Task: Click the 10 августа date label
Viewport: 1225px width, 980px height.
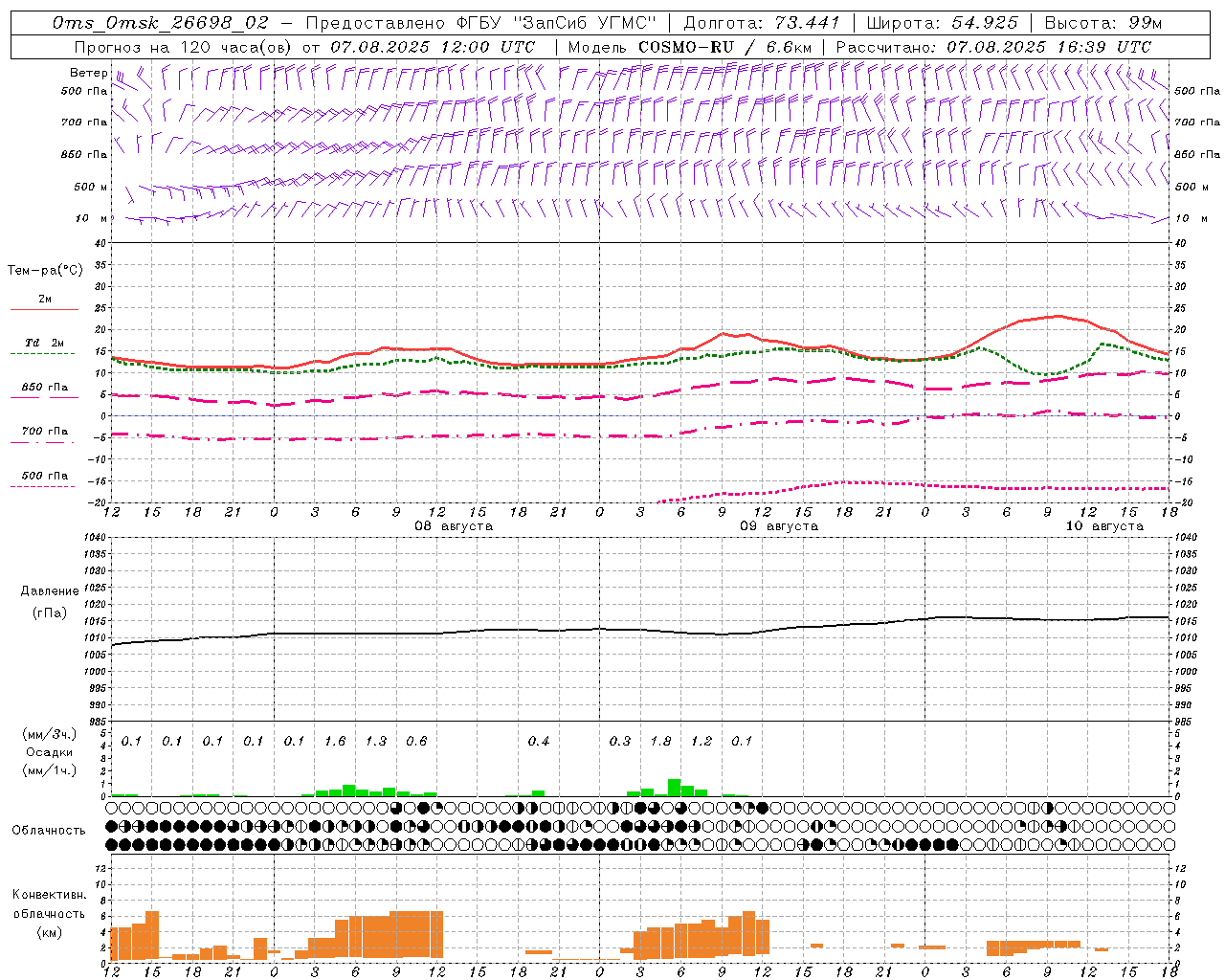Action: point(1104,526)
